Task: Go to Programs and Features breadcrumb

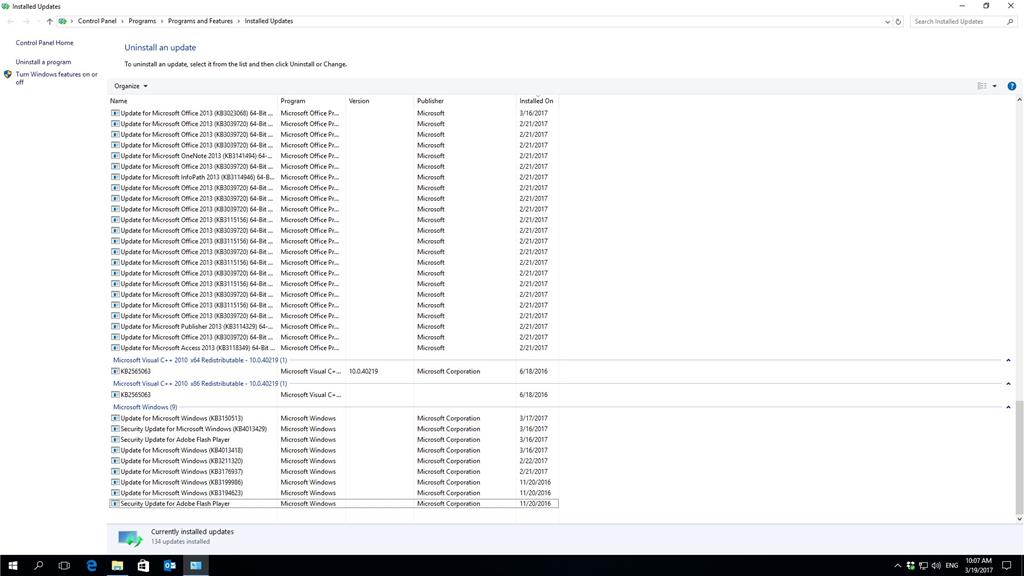Action: pyautogui.click(x=200, y=22)
